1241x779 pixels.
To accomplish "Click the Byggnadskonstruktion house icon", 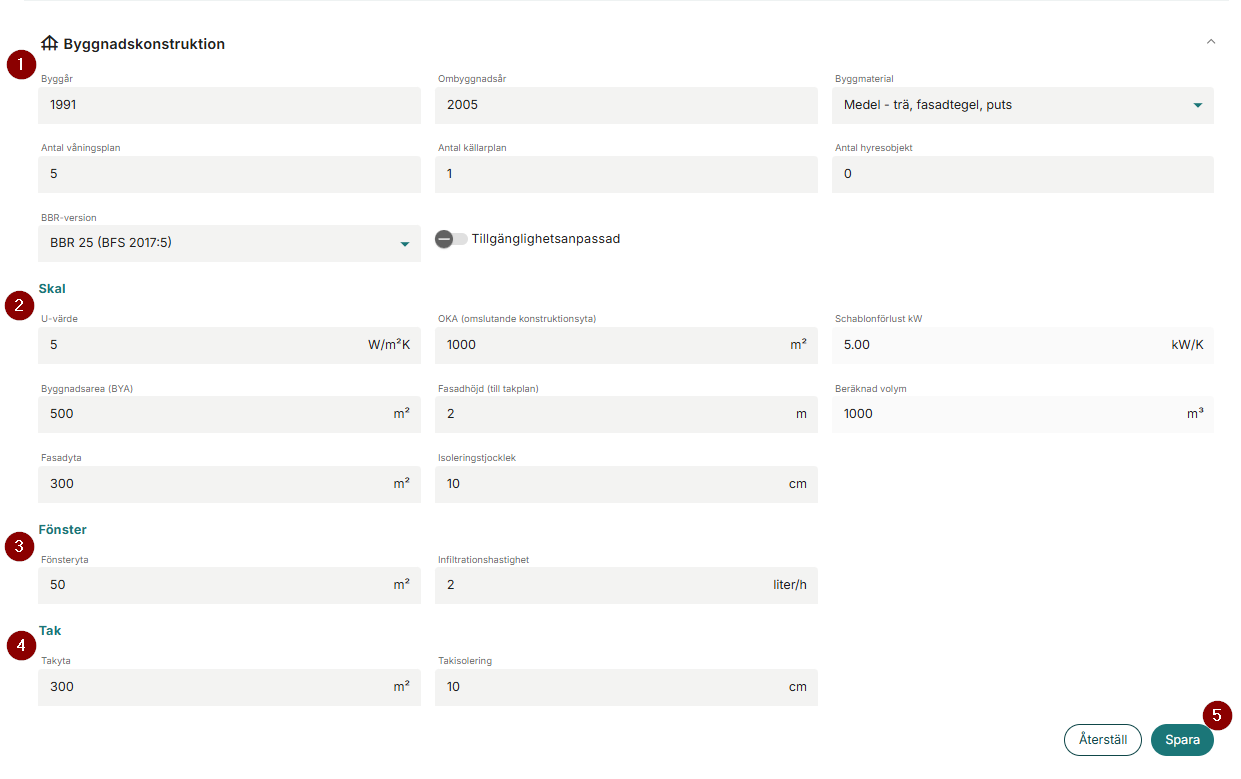I will point(50,43).
